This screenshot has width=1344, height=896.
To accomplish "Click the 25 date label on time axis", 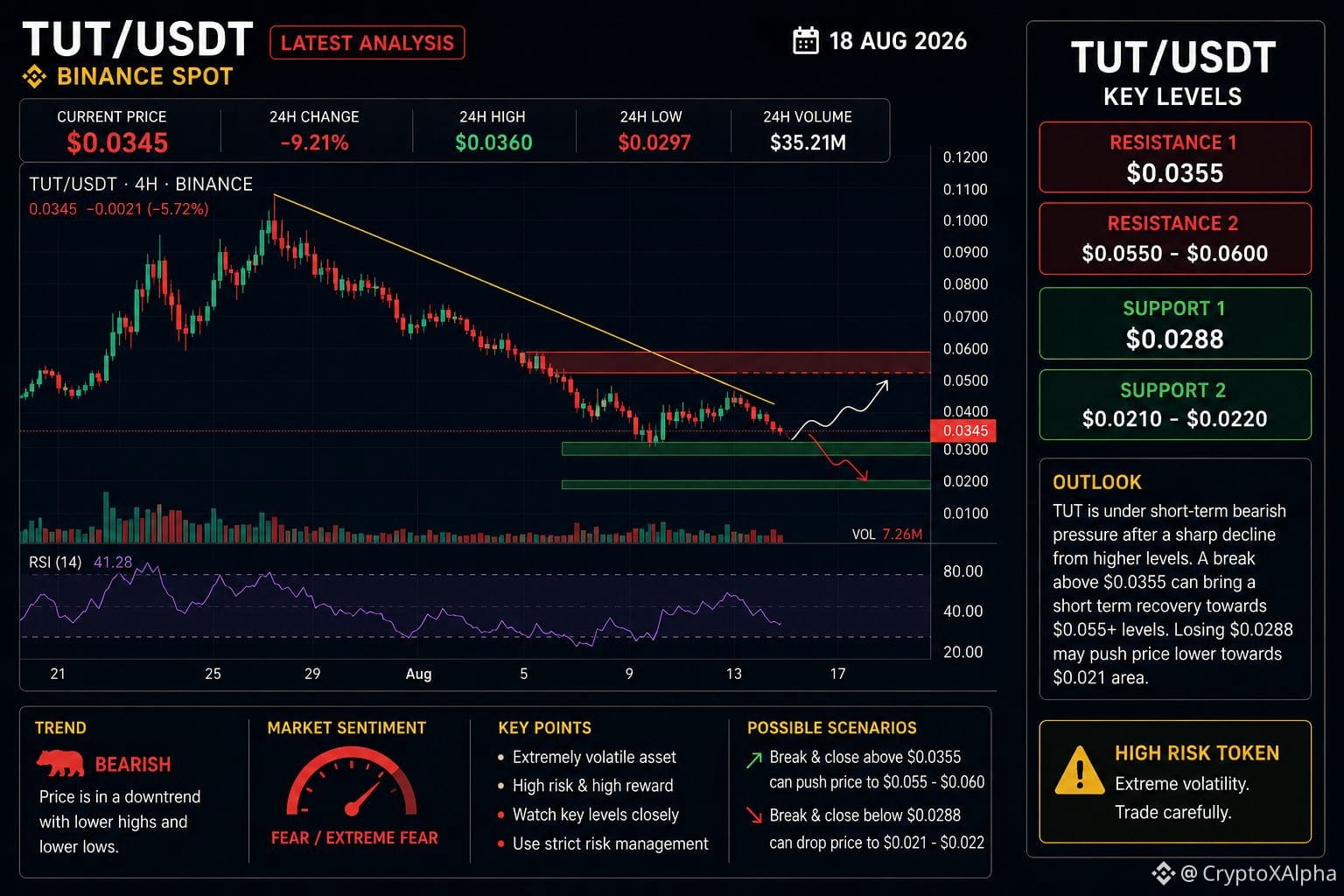I will (x=213, y=674).
